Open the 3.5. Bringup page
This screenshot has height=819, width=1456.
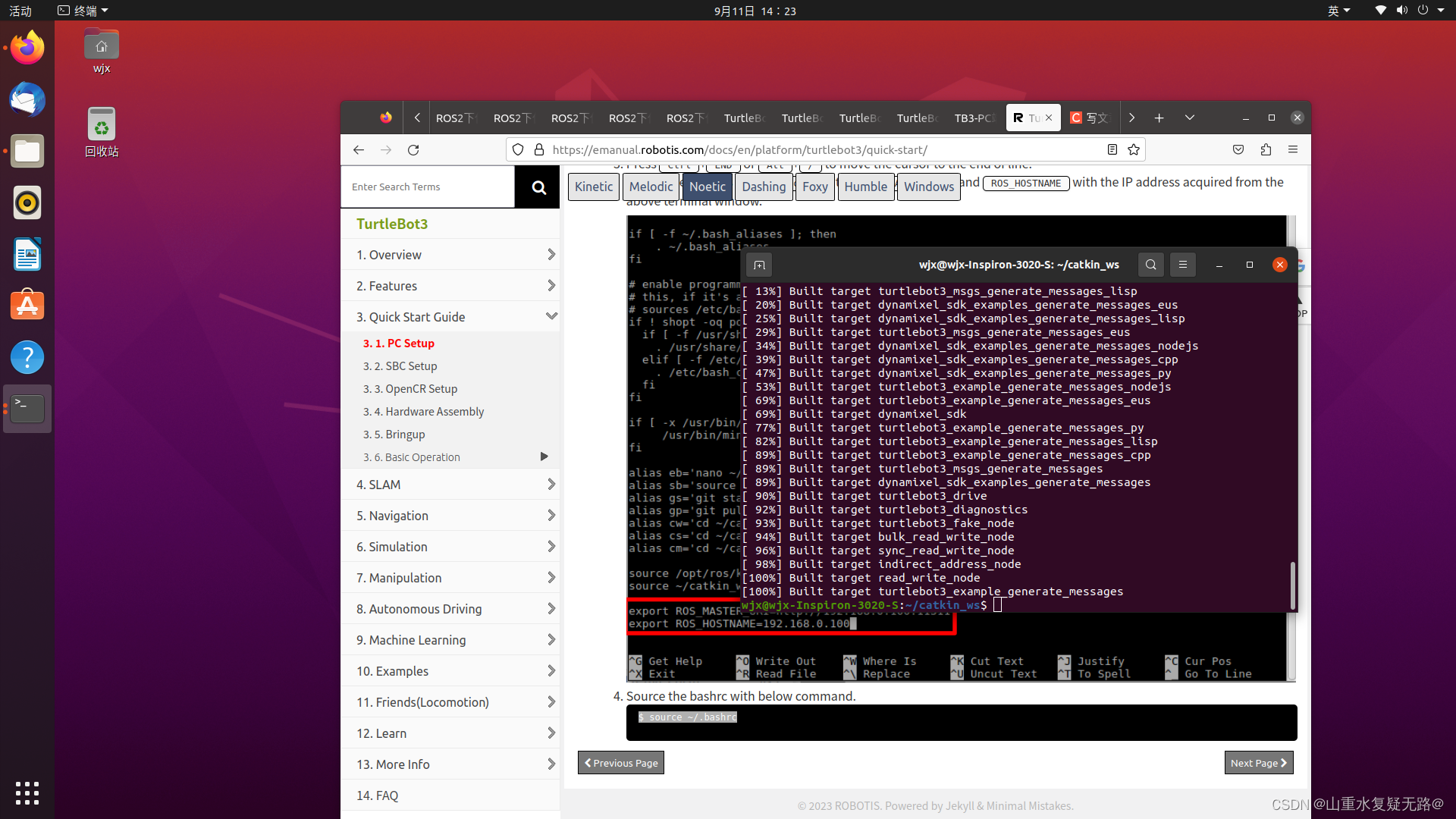[394, 435]
